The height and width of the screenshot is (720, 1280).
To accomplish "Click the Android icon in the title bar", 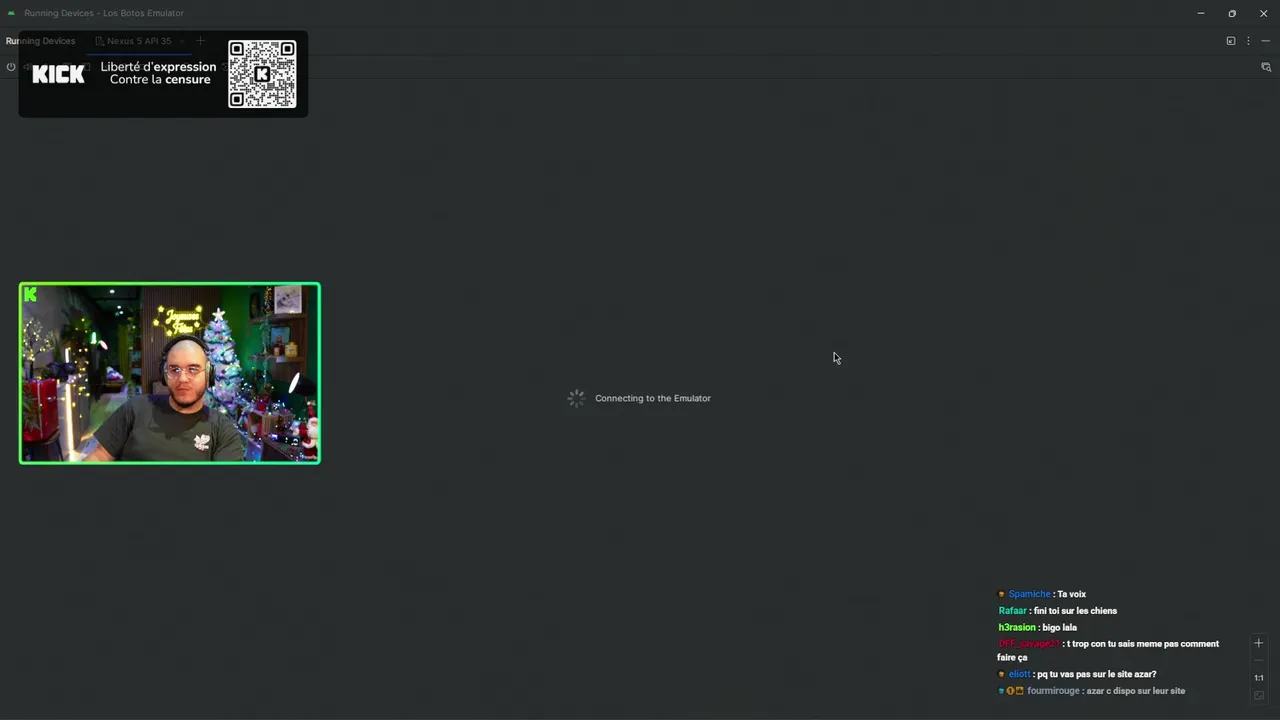I will pos(11,13).
